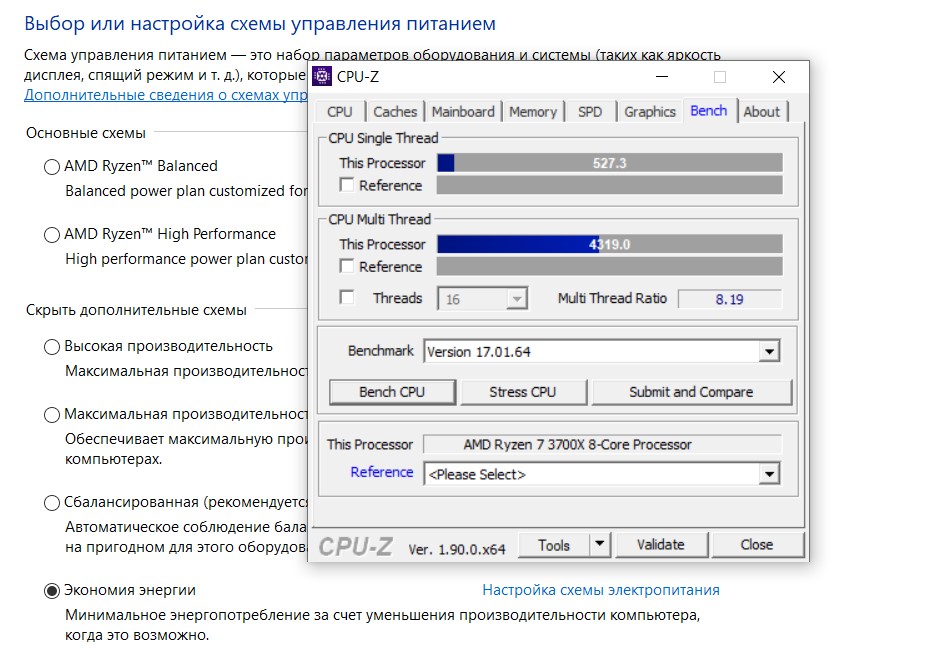Click the CPU-Z app icon in title bar
925x667 pixels.
pos(322,76)
